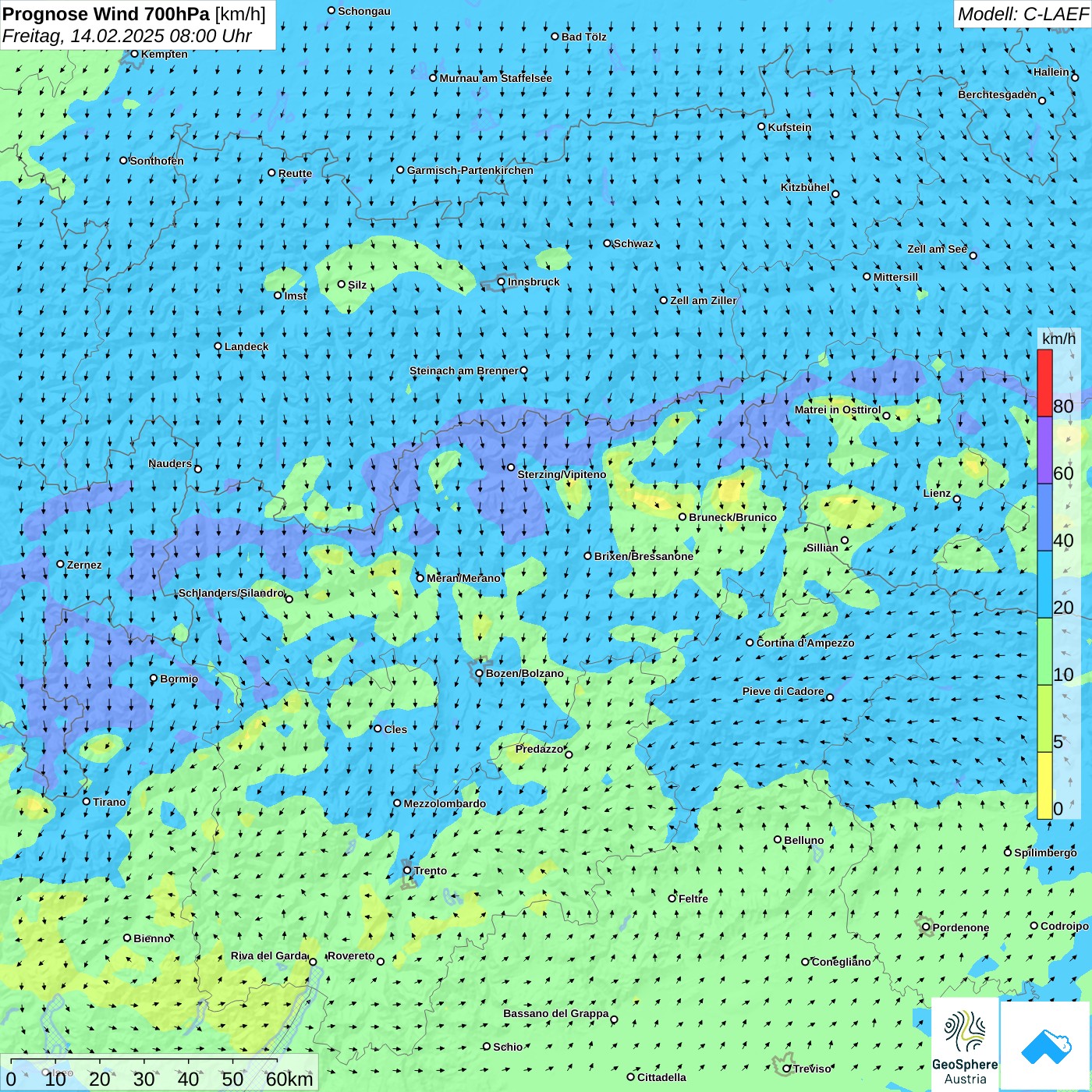The image size is (1092, 1092).
Task: Click the 'Modell: C-LAEF' label
Action: click(x=1023, y=14)
